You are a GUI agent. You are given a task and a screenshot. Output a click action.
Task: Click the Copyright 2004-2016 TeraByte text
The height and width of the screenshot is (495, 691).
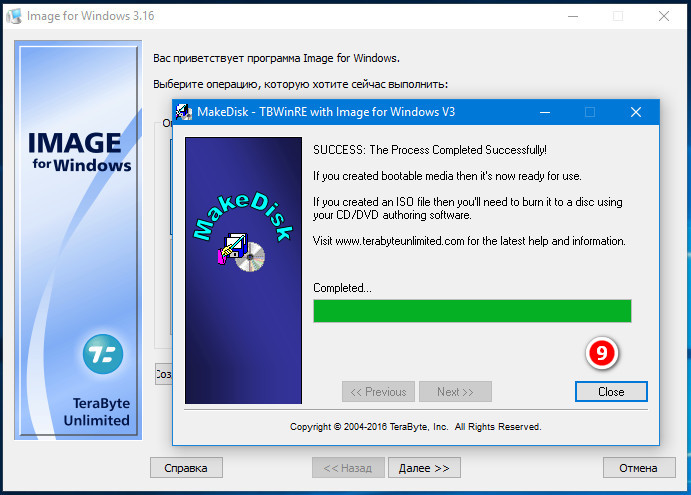point(415,427)
